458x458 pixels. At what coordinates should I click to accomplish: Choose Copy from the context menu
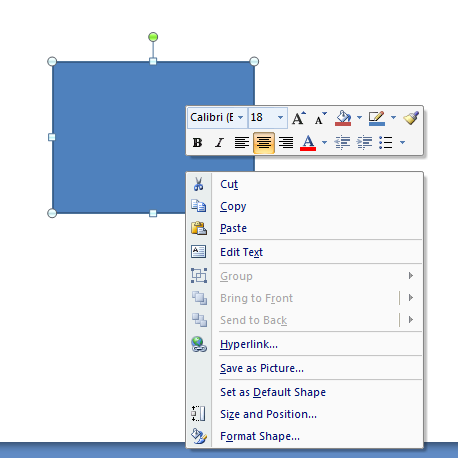click(305, 206)
